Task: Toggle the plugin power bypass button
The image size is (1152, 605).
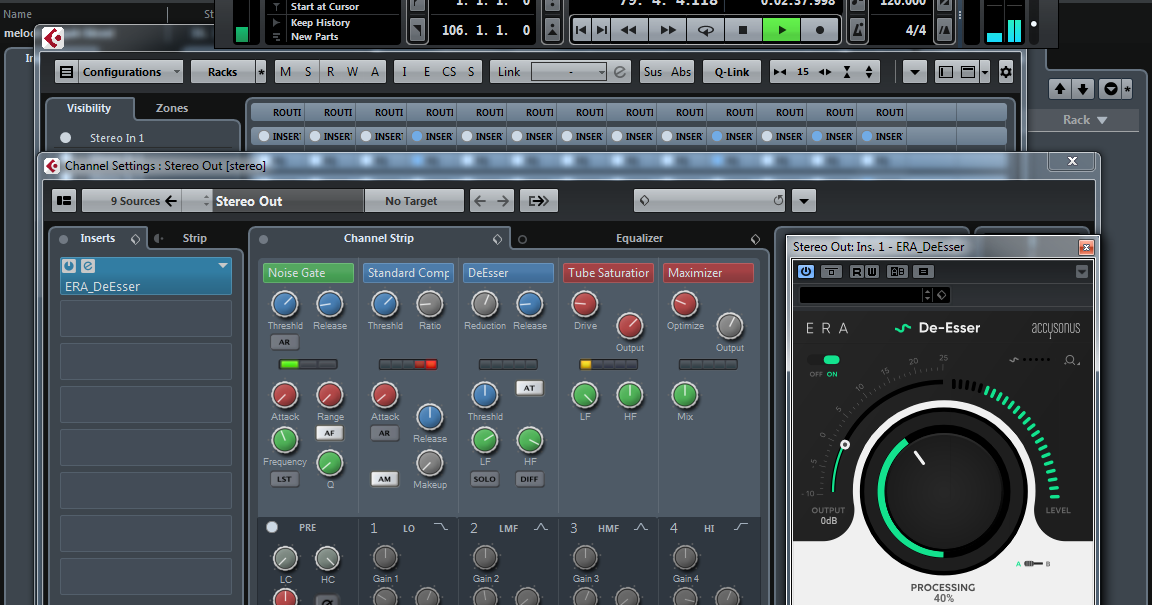Action: pos(805,271)
